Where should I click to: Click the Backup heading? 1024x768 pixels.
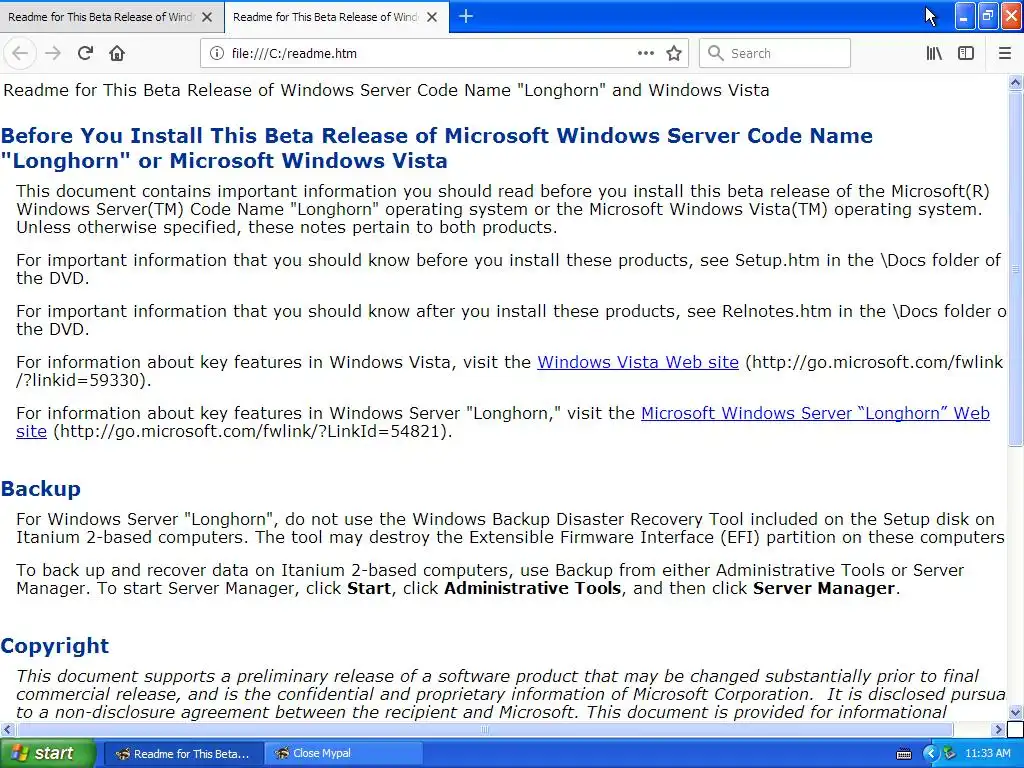click(x=40, y=488)
